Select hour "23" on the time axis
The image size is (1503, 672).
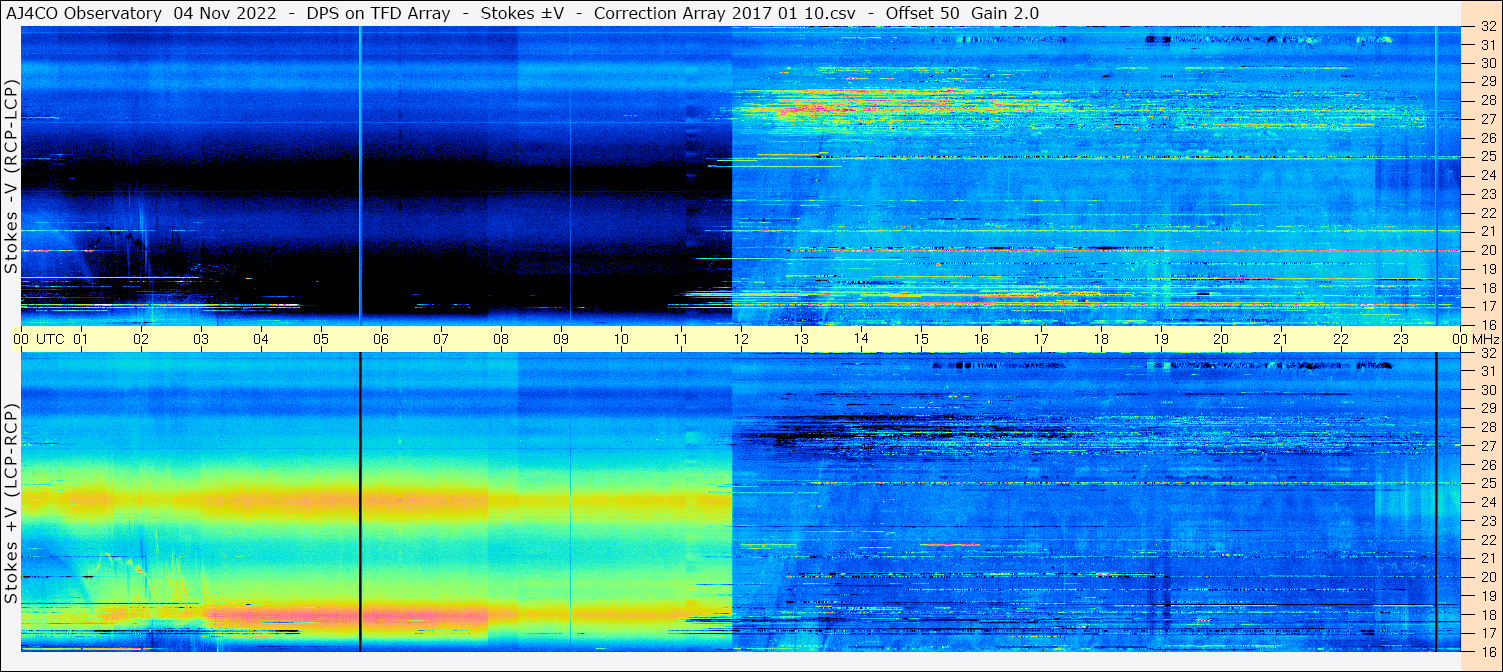1401,339
